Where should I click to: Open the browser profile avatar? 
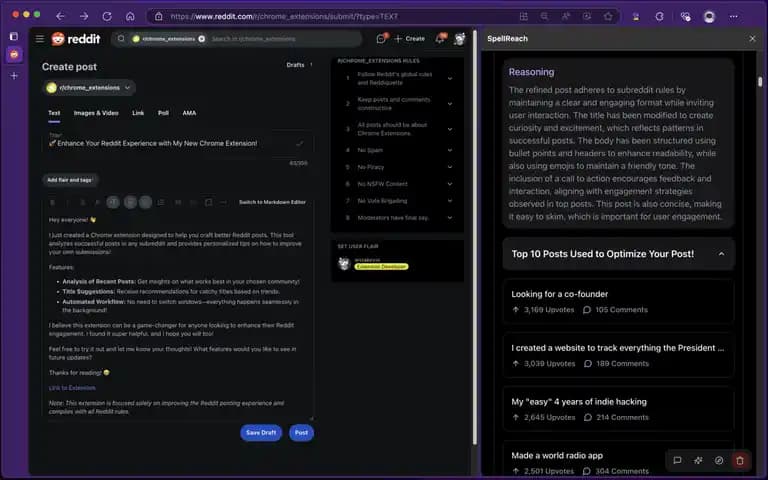pyautogui.click(x=709, y=17)
